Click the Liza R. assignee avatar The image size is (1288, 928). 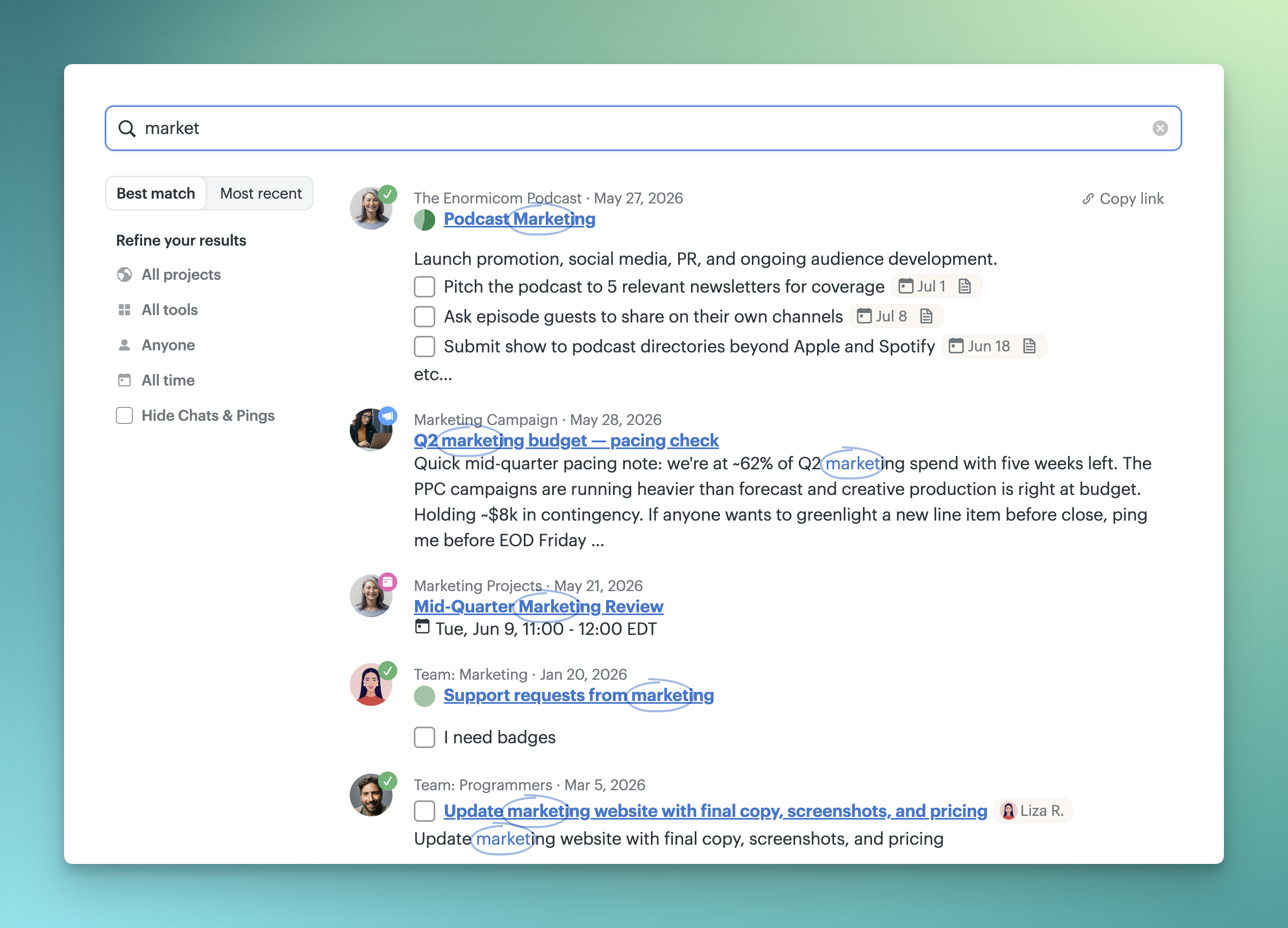1008,811
